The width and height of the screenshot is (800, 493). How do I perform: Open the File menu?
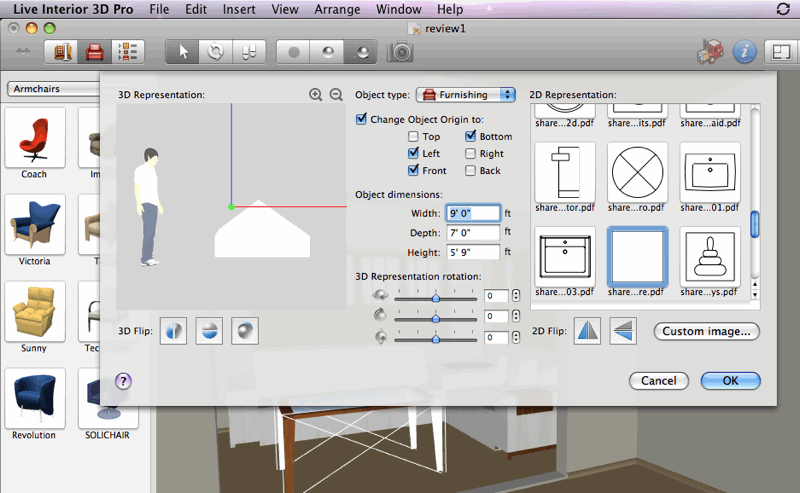159,9
